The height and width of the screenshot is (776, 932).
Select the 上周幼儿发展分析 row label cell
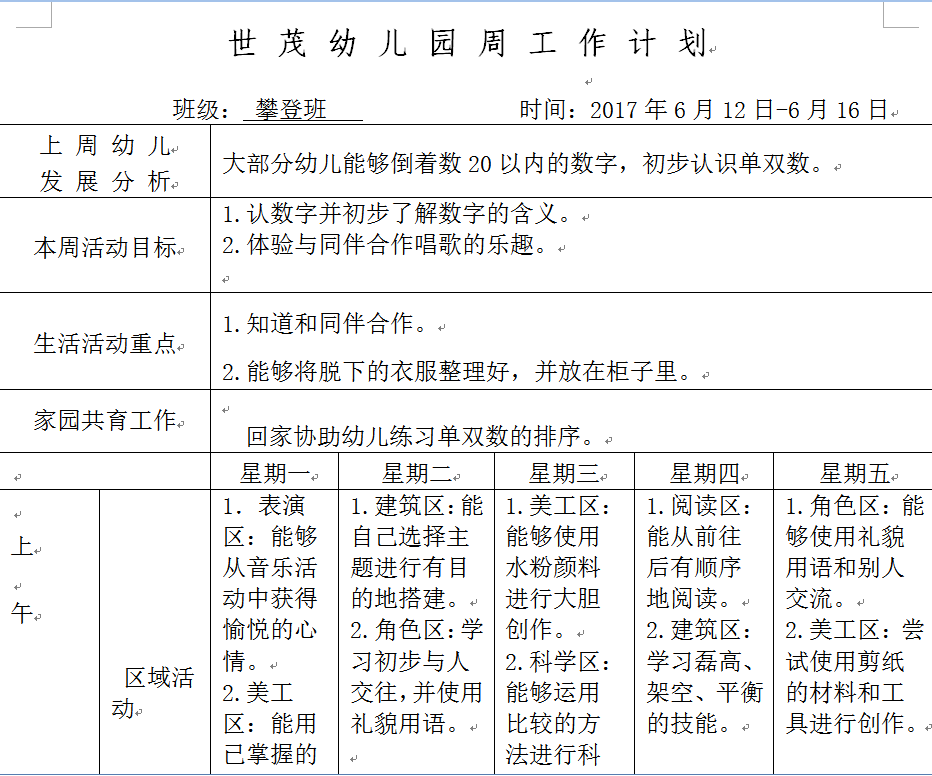tap(105, 163)
